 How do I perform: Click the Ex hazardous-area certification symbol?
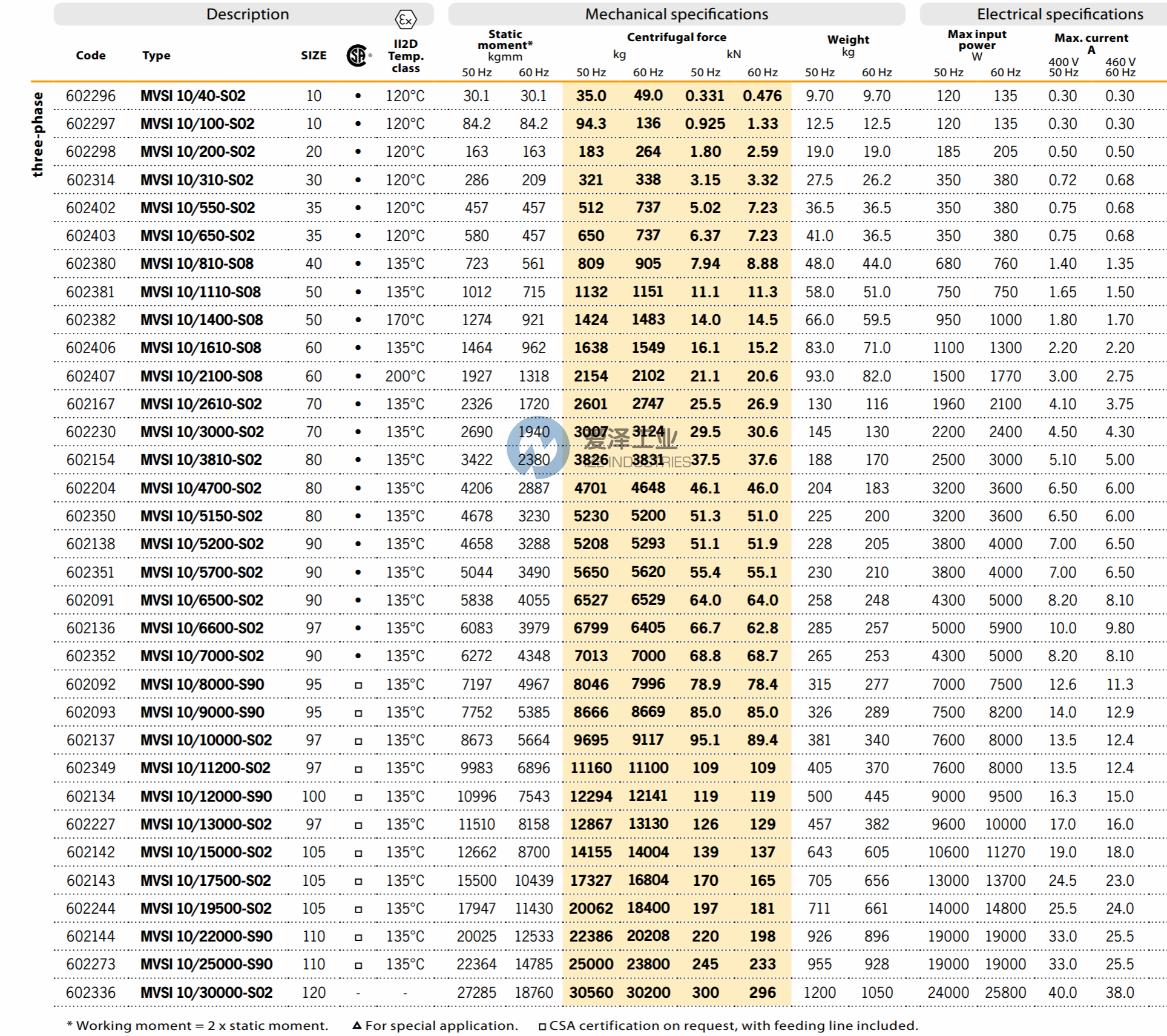coord(407,19)
